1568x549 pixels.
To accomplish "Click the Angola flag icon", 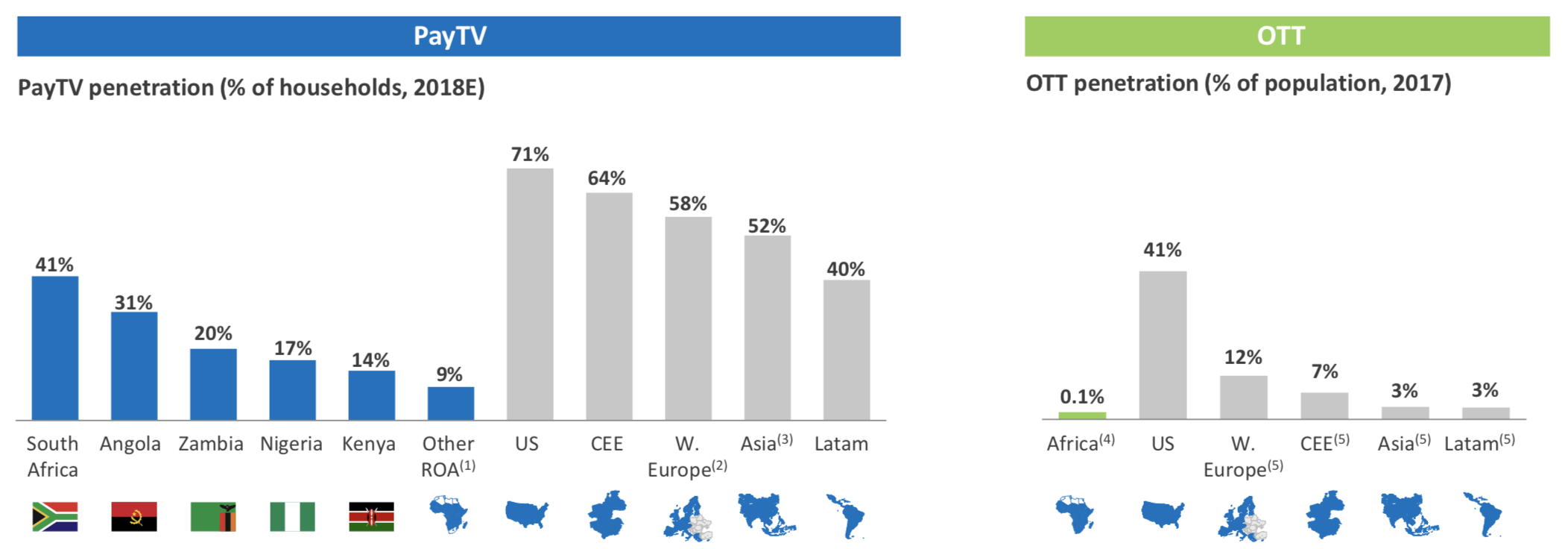I will coord(134,516).
